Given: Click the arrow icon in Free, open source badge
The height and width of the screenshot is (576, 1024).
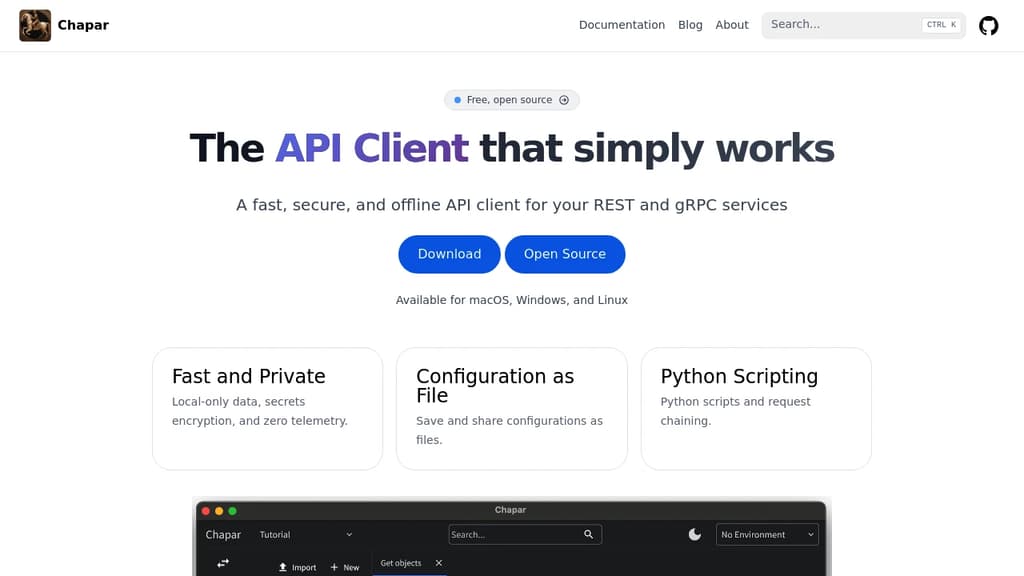Looking at the screenshot, I should pos(564,100).
